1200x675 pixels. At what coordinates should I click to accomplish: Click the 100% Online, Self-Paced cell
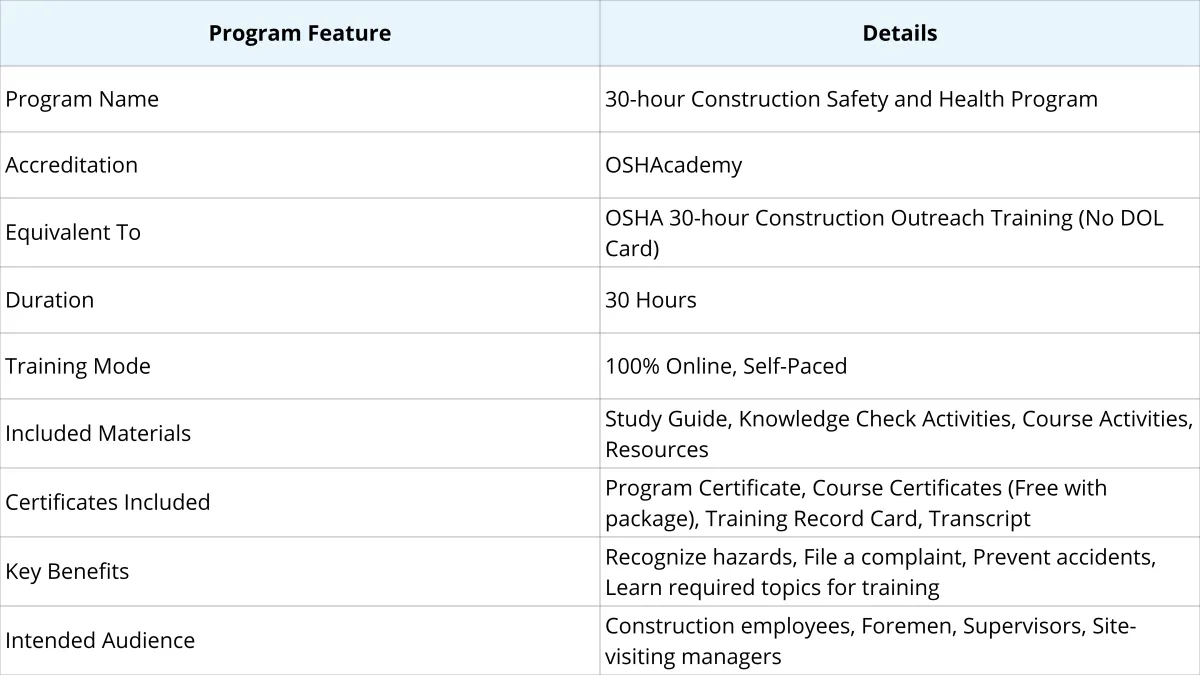pyautogui.click(x=900, y=366)
